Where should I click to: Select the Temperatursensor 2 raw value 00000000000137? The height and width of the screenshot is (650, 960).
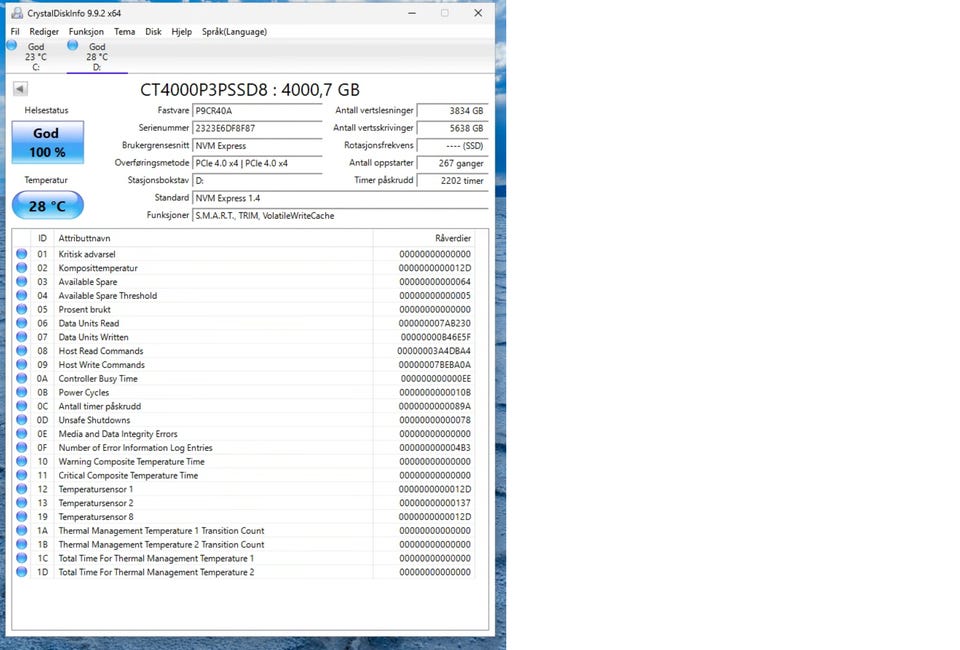click(x=435, y=502)
